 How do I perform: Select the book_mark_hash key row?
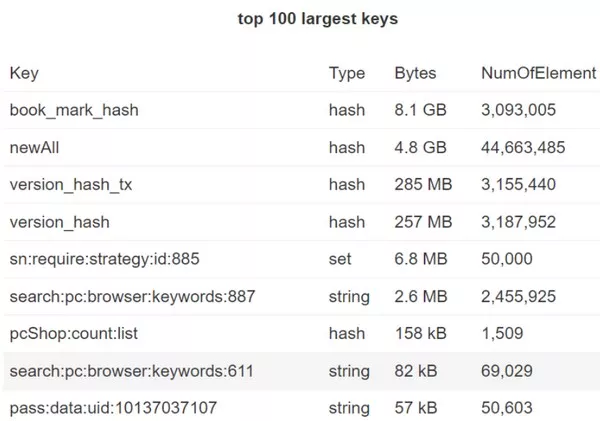pos(302,110)
